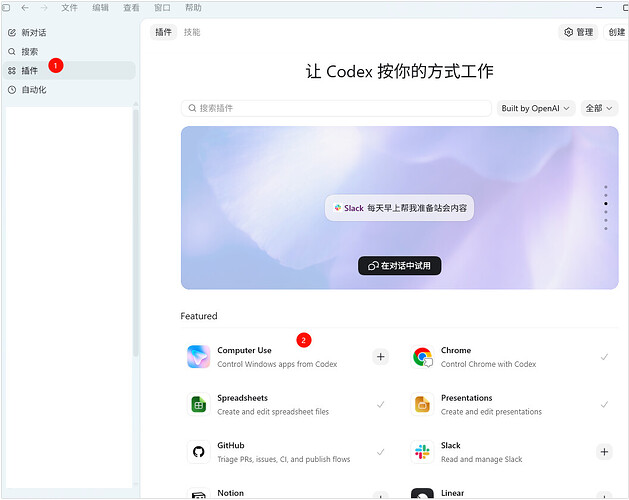Click 'Control Windows apps from Codex' description

pos(277,364)
